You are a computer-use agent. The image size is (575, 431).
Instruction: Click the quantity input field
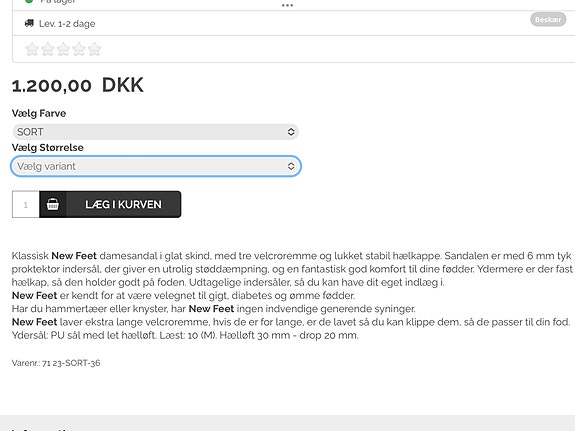[x=26, y=204]
